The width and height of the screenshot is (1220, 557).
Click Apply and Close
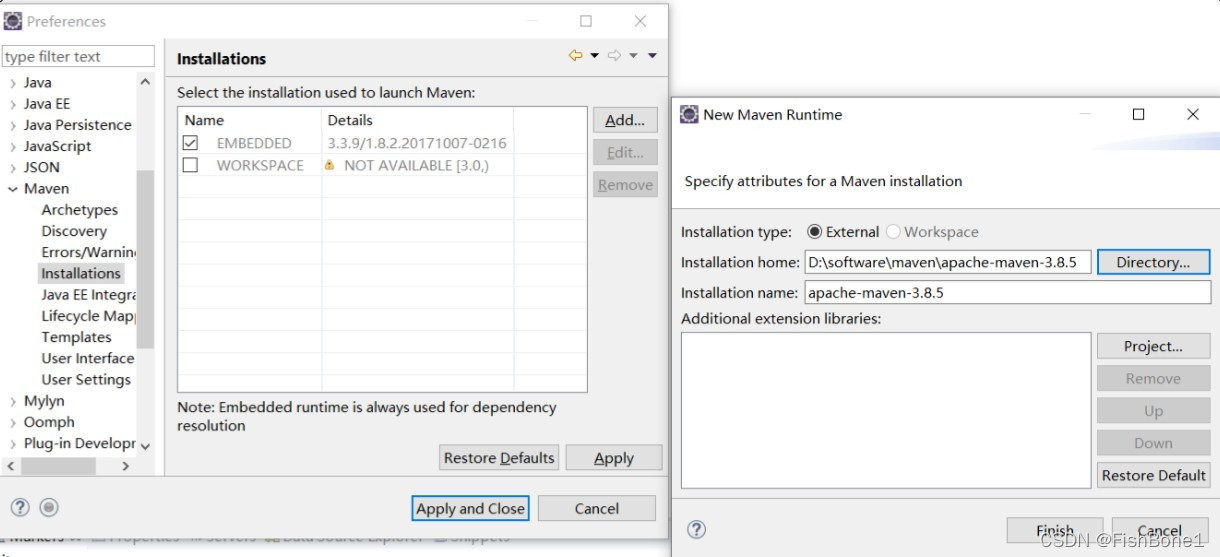[471, 508]
